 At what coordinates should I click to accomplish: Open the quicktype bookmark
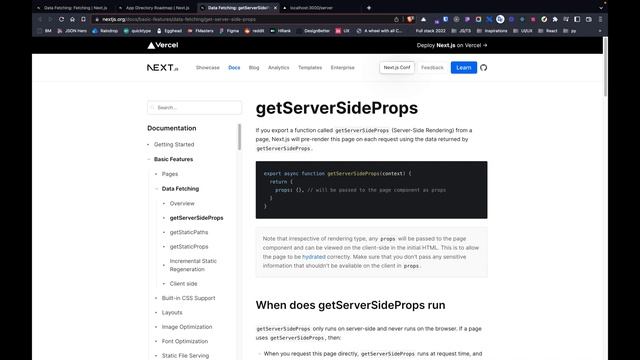[137, 31]
